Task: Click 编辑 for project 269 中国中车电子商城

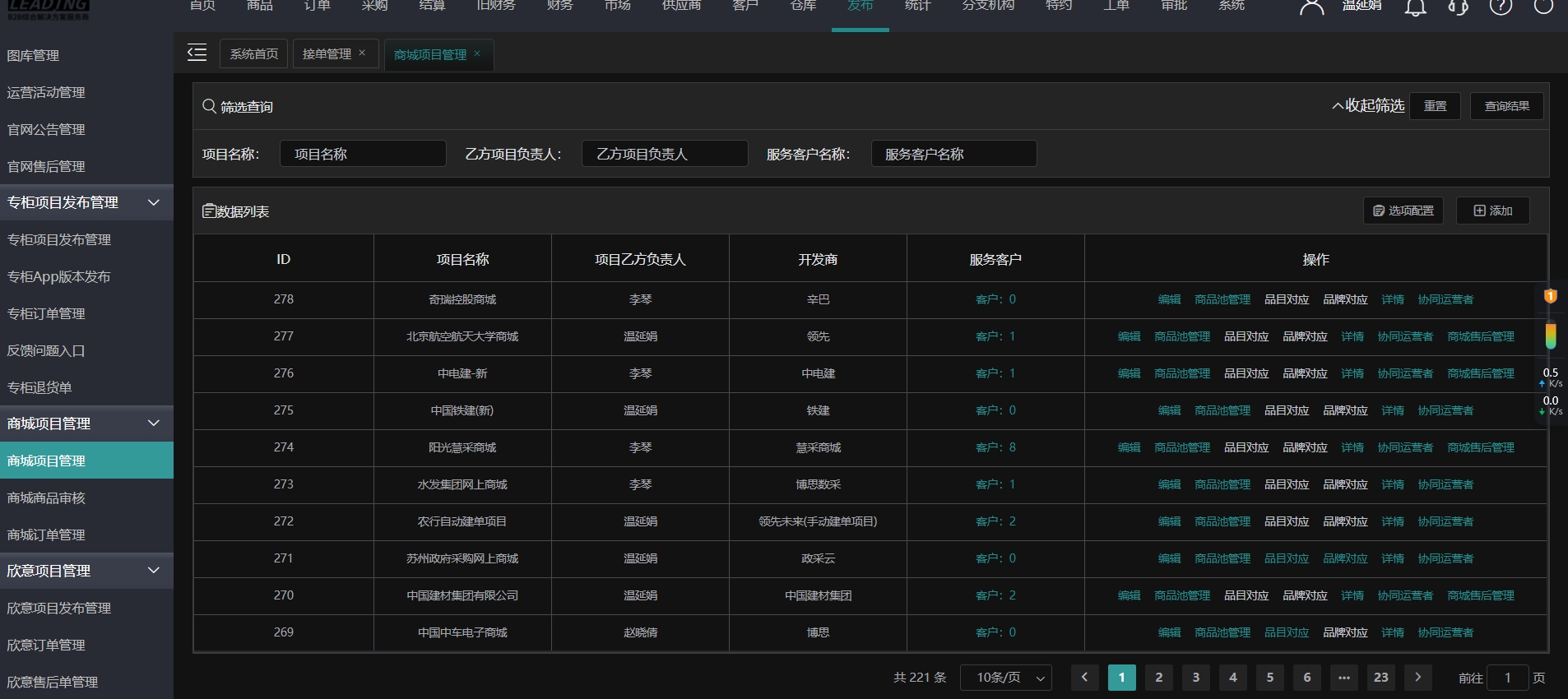Action: pyautogui.click(x=1169, y=632)
